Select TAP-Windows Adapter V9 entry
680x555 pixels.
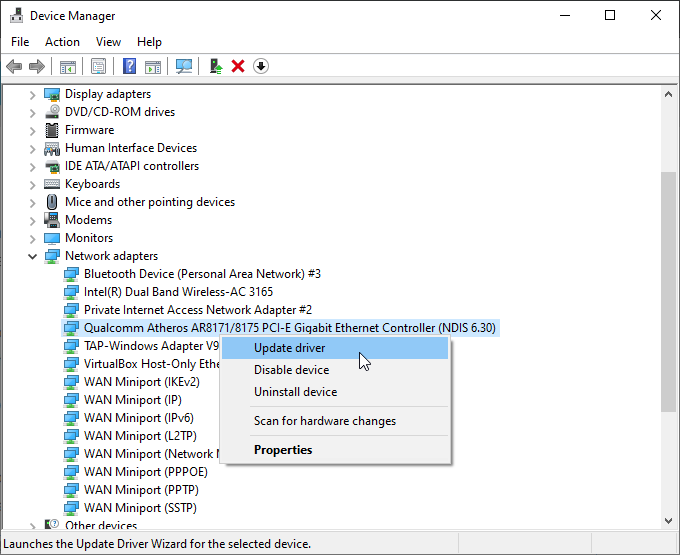(151, 346)
